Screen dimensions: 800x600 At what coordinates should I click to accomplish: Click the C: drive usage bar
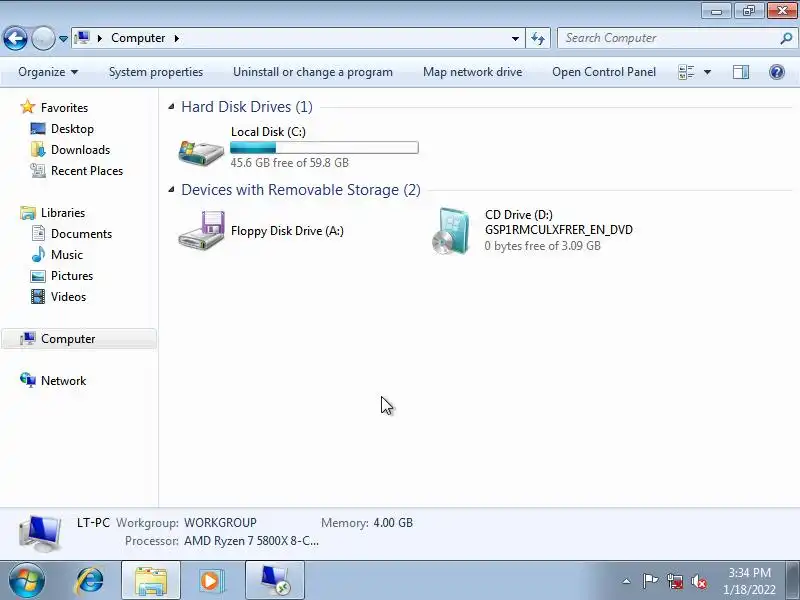coord(324,148)
